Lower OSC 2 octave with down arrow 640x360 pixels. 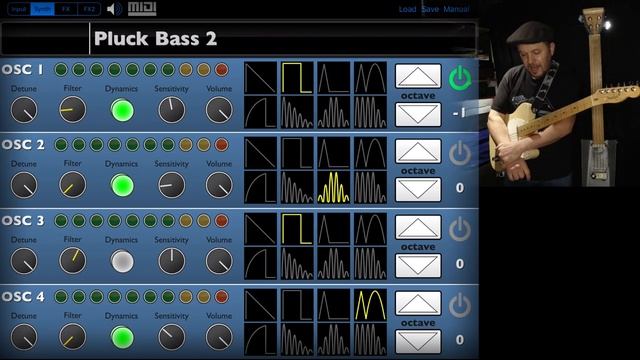point(418,189)
